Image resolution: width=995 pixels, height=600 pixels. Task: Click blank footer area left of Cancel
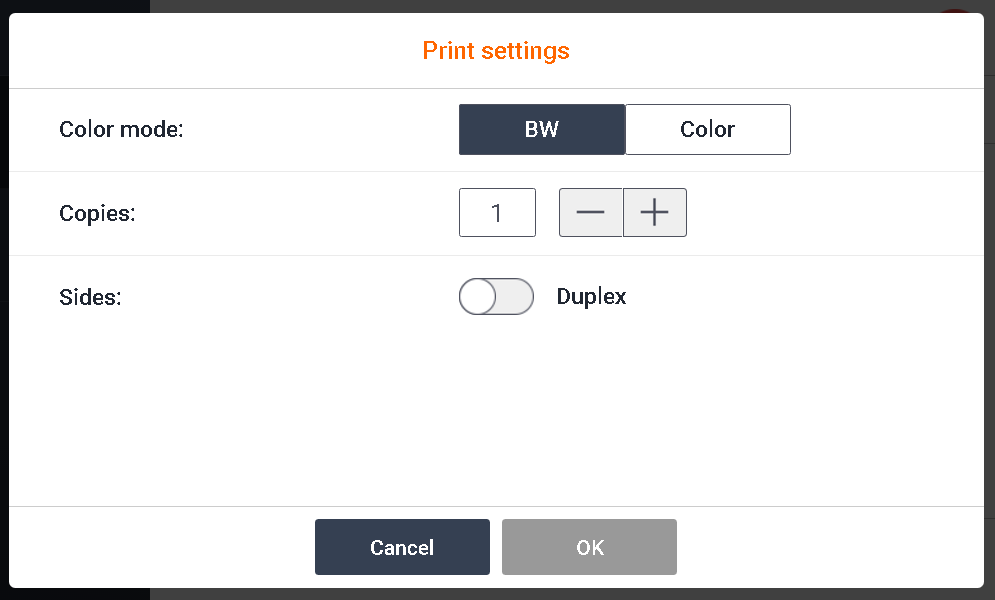[160, 547]
